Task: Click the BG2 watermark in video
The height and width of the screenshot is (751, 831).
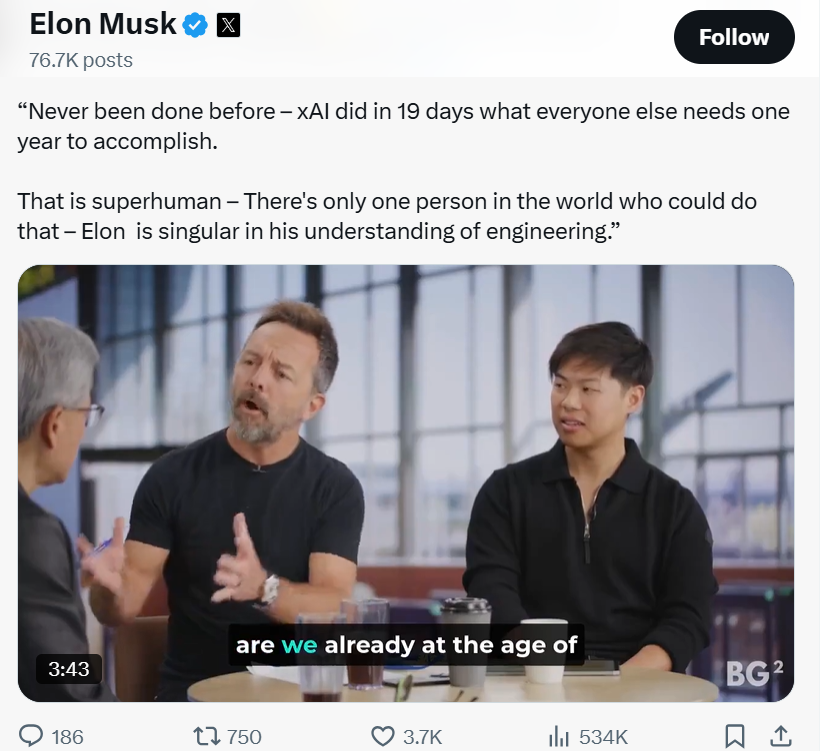Action: coord(755,674)
